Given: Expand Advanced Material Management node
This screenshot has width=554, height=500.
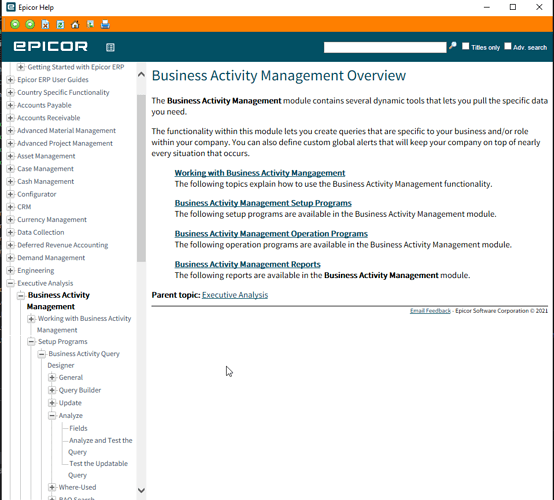Looking at the screenshot, I should pos(11,130).
